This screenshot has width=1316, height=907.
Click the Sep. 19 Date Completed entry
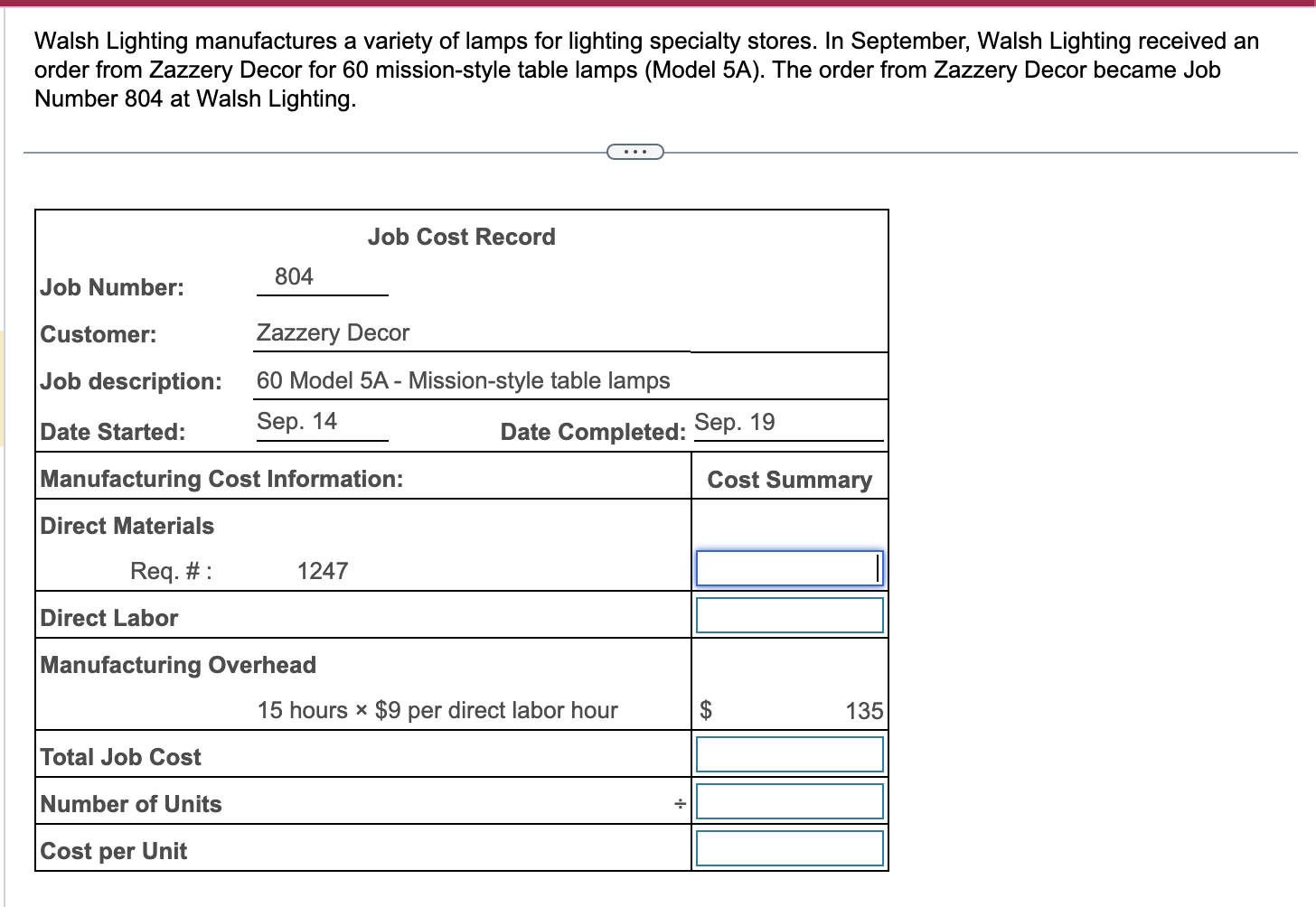coord(737,420)
